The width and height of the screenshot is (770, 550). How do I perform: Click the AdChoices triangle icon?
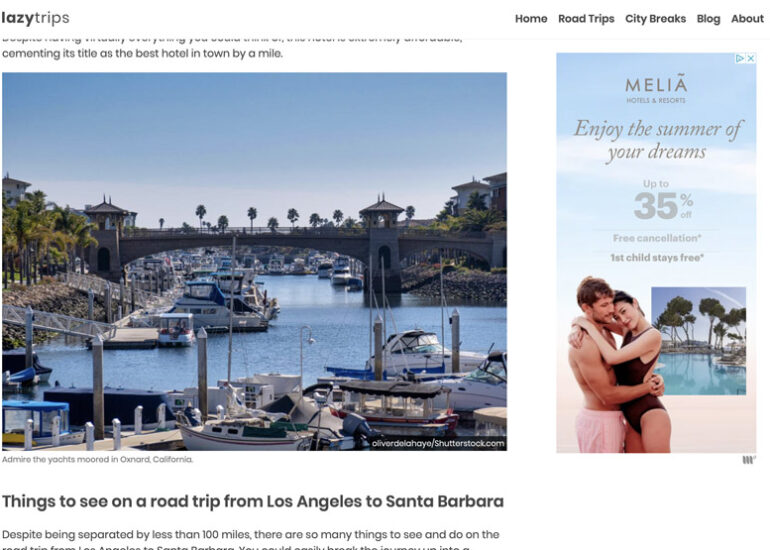pyautogui.click(x=740, y=58)
